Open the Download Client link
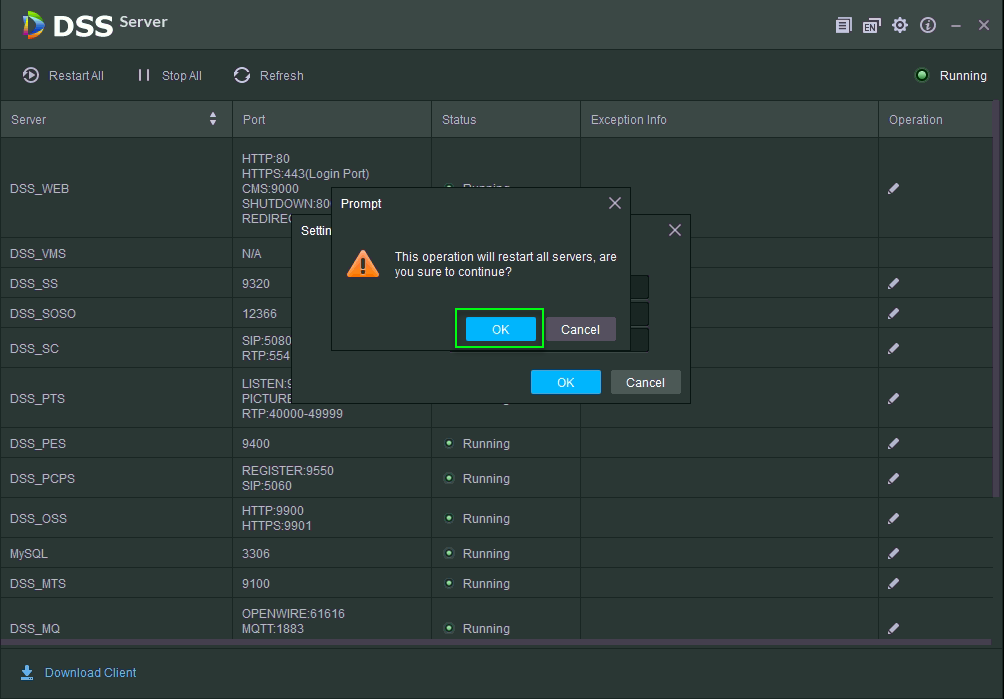Viewport: 1004px width, 699px height. 79,672
